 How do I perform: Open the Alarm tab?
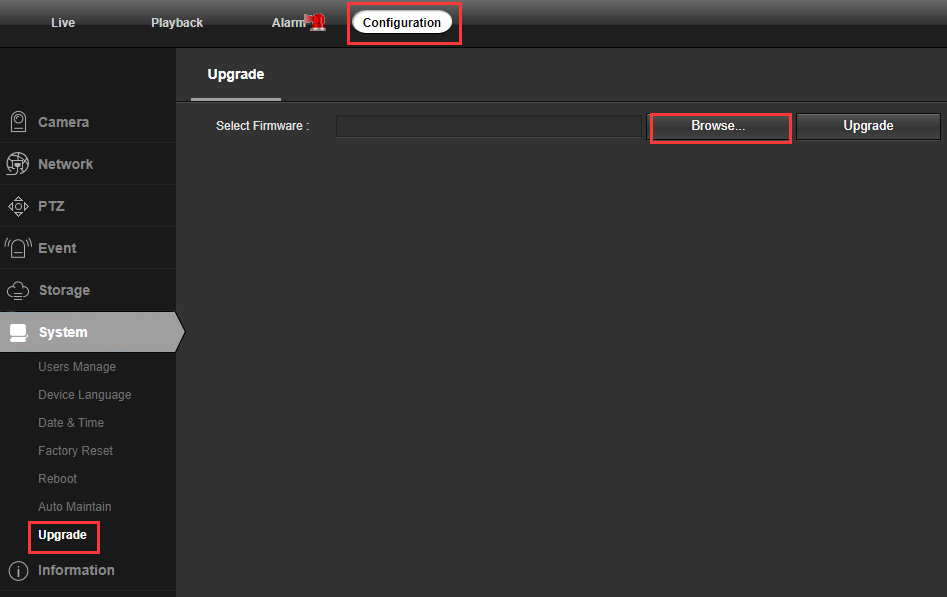[x=288, y=23]
